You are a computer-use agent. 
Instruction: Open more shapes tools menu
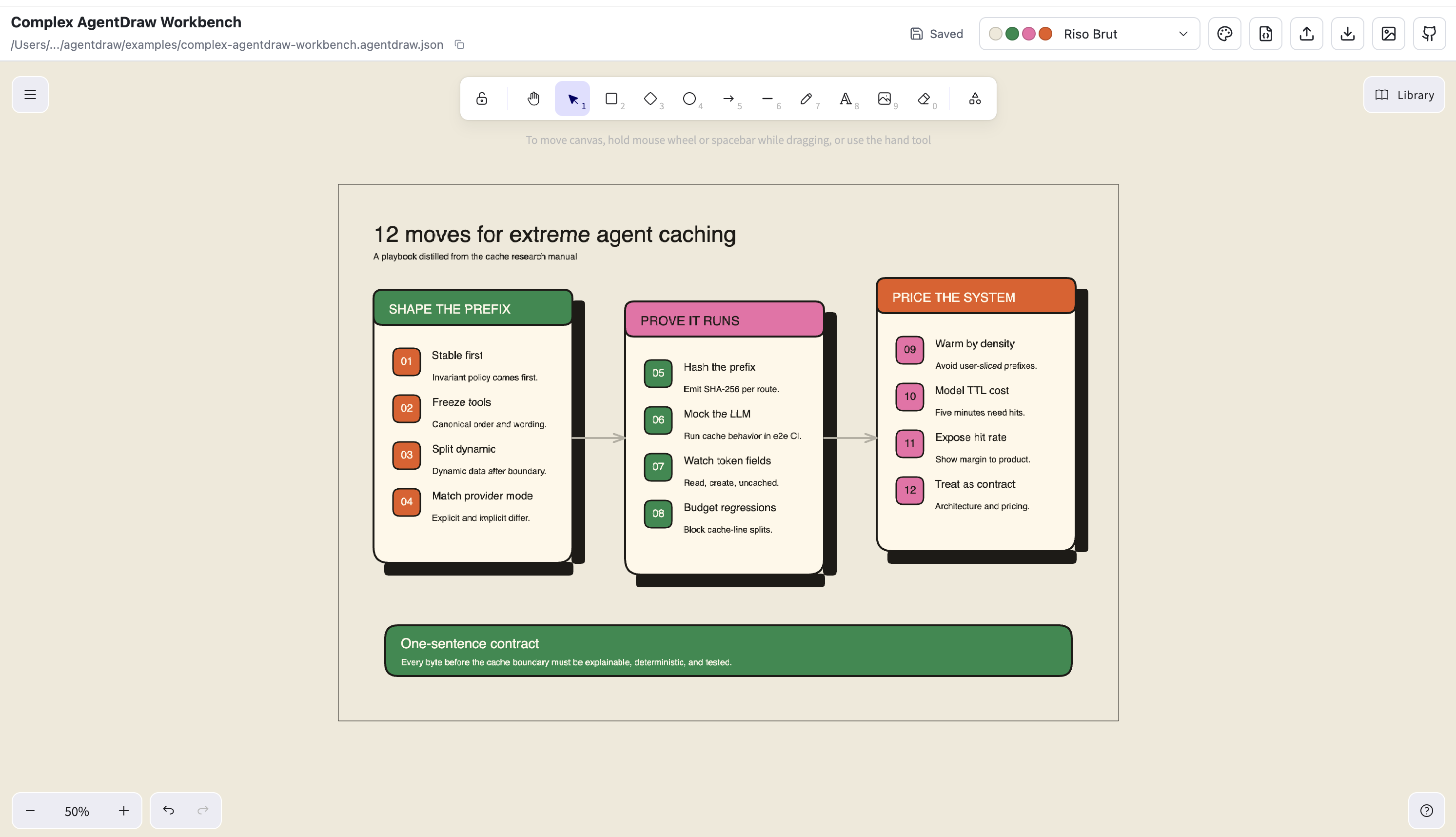[975, 99]
